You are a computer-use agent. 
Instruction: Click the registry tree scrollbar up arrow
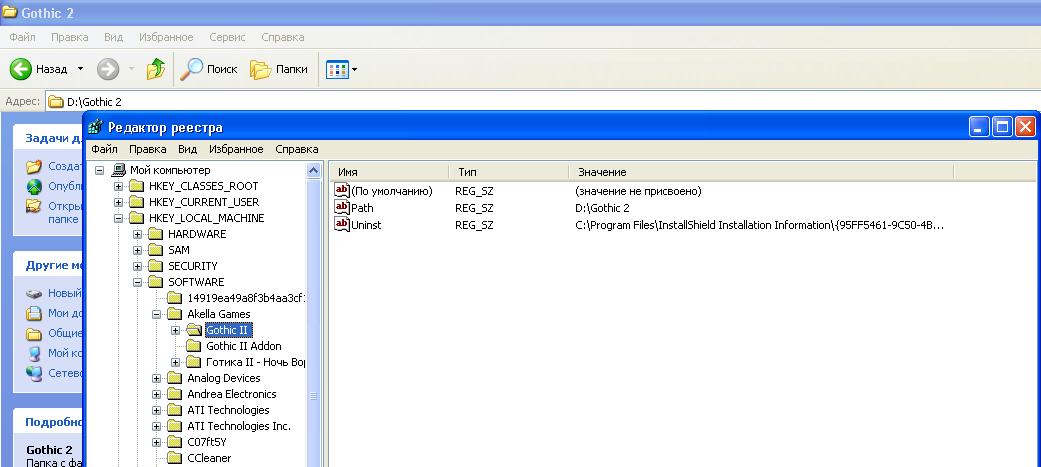click(314, 171)
